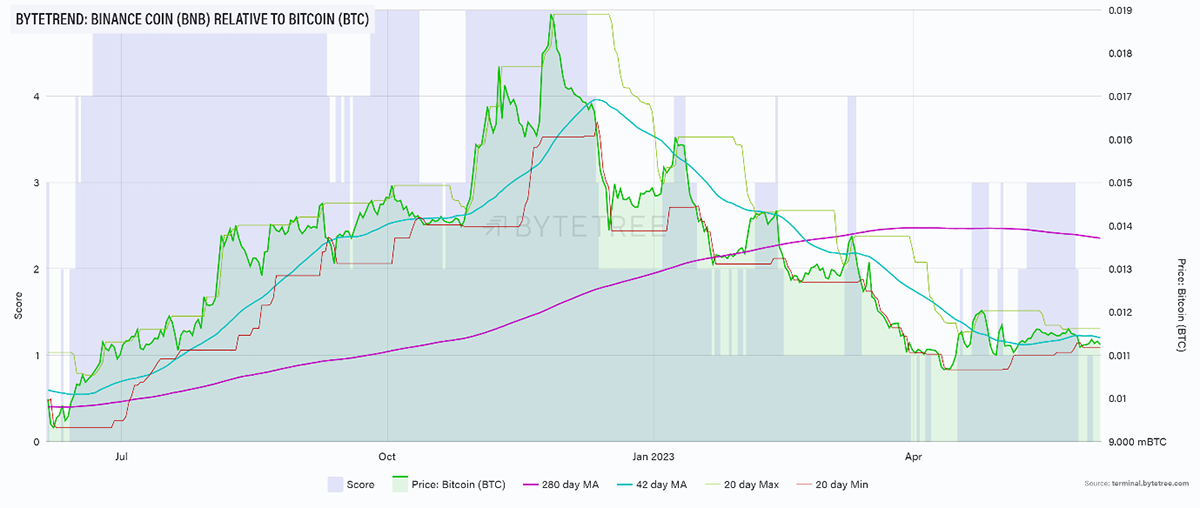Click the Score axis value 0

pyautogui.click(x=37, y=441)
